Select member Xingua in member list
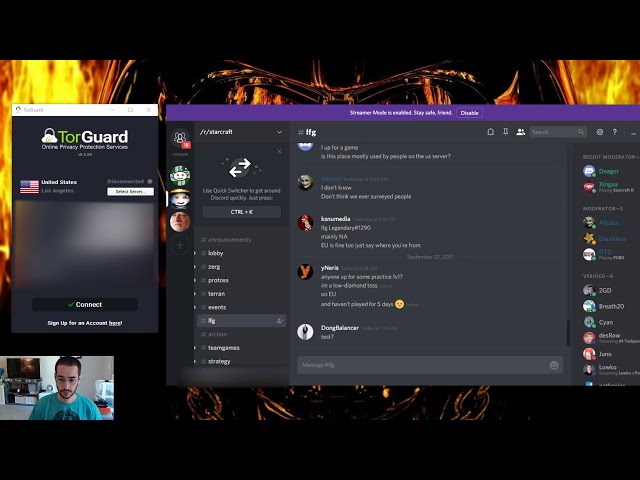The width and height of the screenshot is (640, 480). click(608, 187)
